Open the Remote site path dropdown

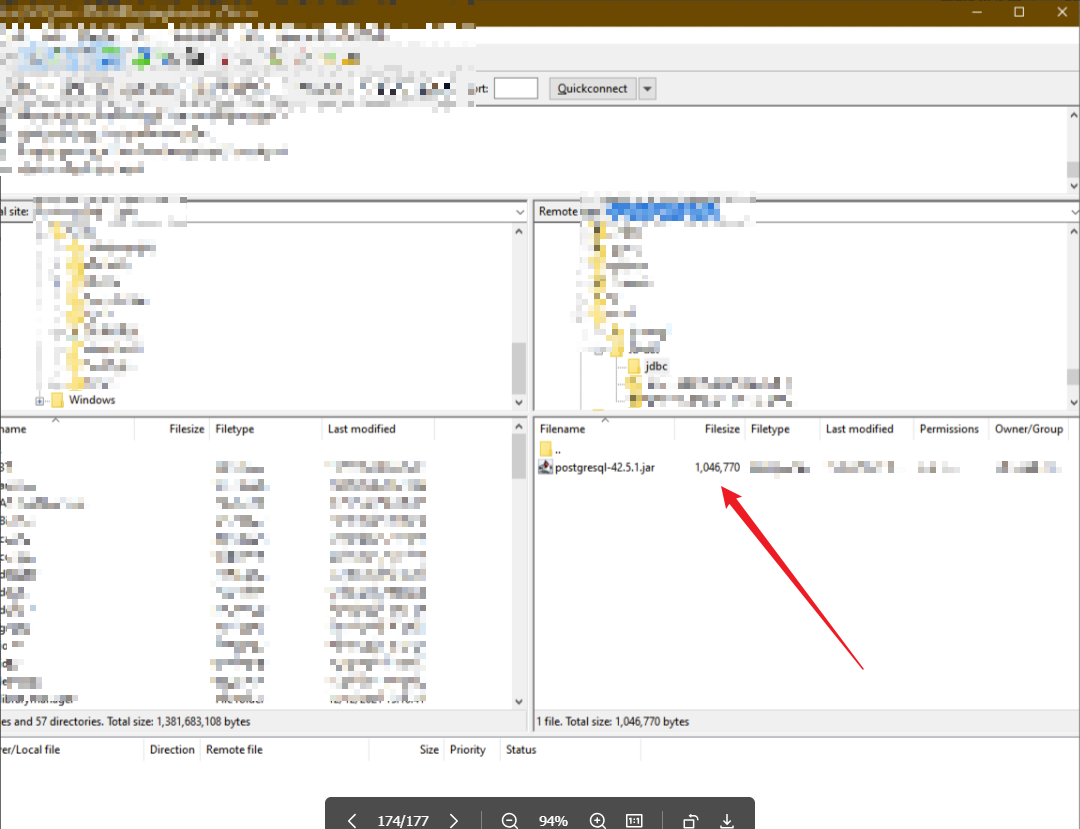coord(1074,211)
